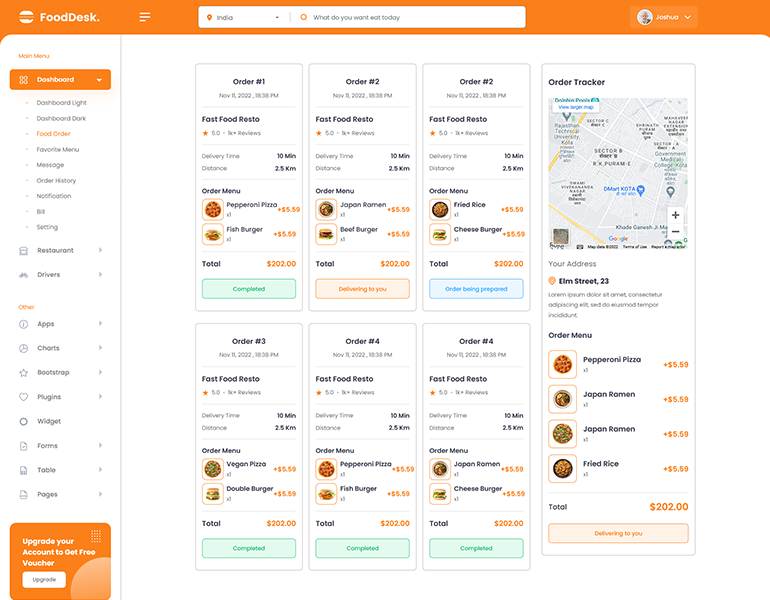Click the Apps info icon in sidebar
Screen dimensions: 770x600
point(23,324)
